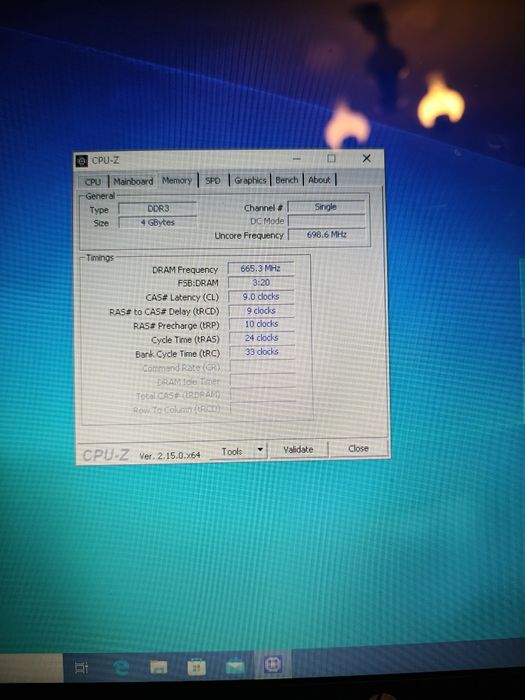Image resolution: width=525 pixels, height=700 pixels.
Task: Maximize the CPU-Z window
Action: [331, 158]
